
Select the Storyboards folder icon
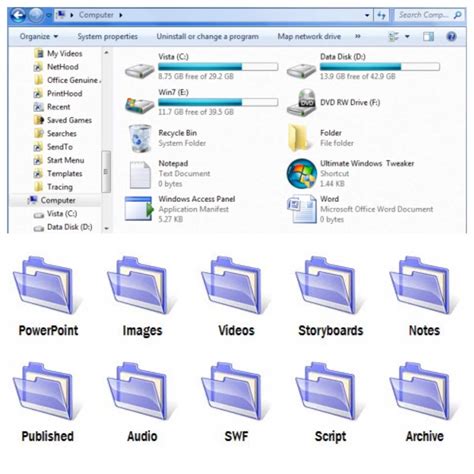328,285
